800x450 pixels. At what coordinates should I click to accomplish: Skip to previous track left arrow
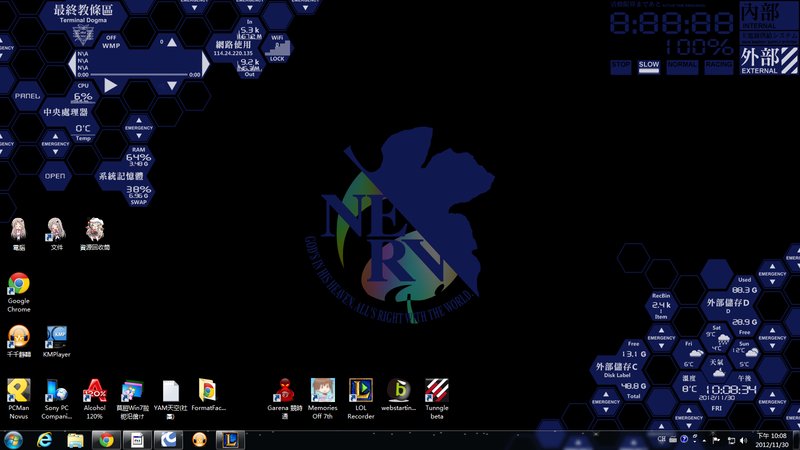click(x=72, y=64)
